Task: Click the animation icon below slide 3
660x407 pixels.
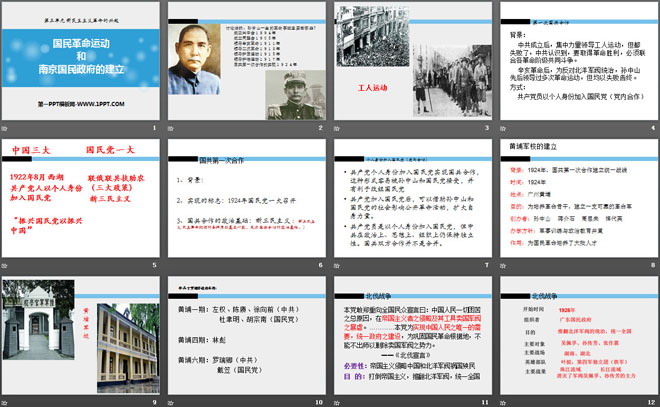Action: [338, 129]
